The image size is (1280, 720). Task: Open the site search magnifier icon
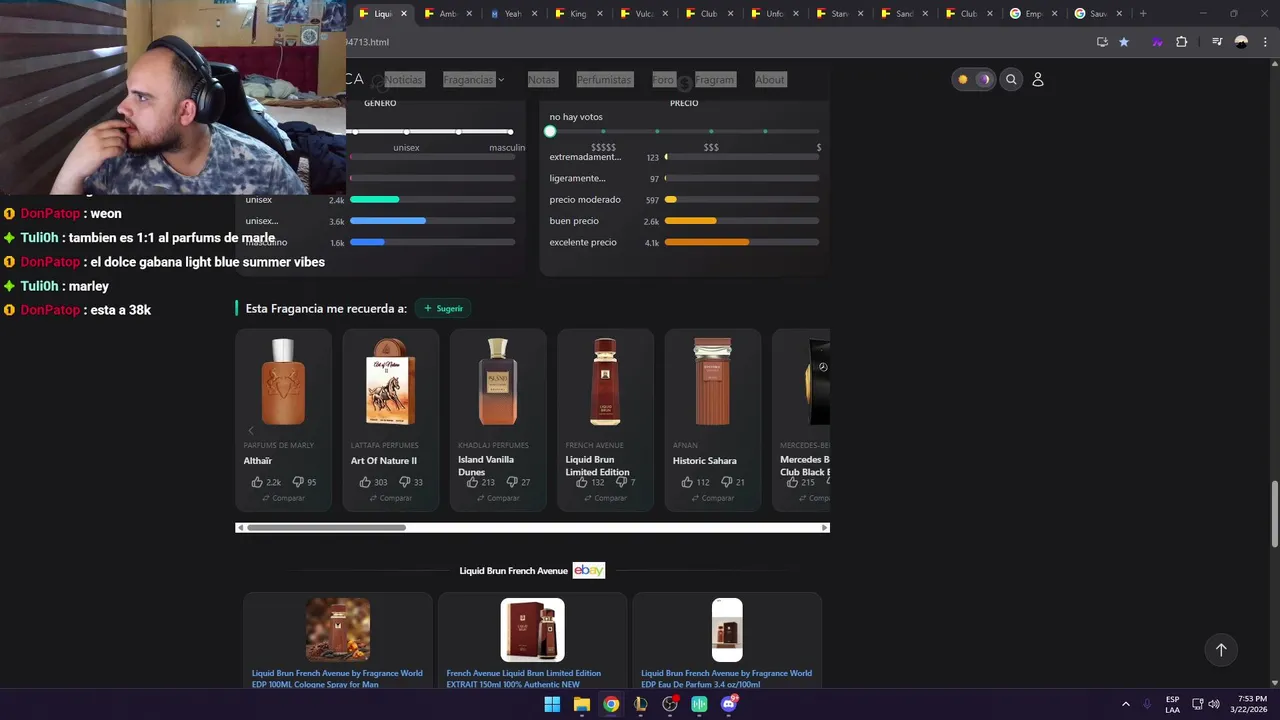click(1011, 79)
